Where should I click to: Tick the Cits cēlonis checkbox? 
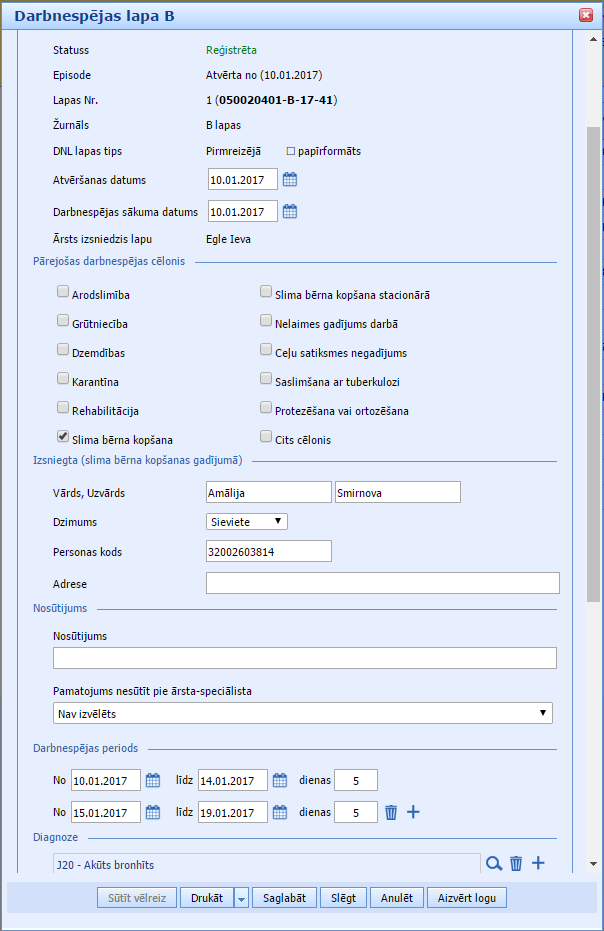(x=265, y=437)
